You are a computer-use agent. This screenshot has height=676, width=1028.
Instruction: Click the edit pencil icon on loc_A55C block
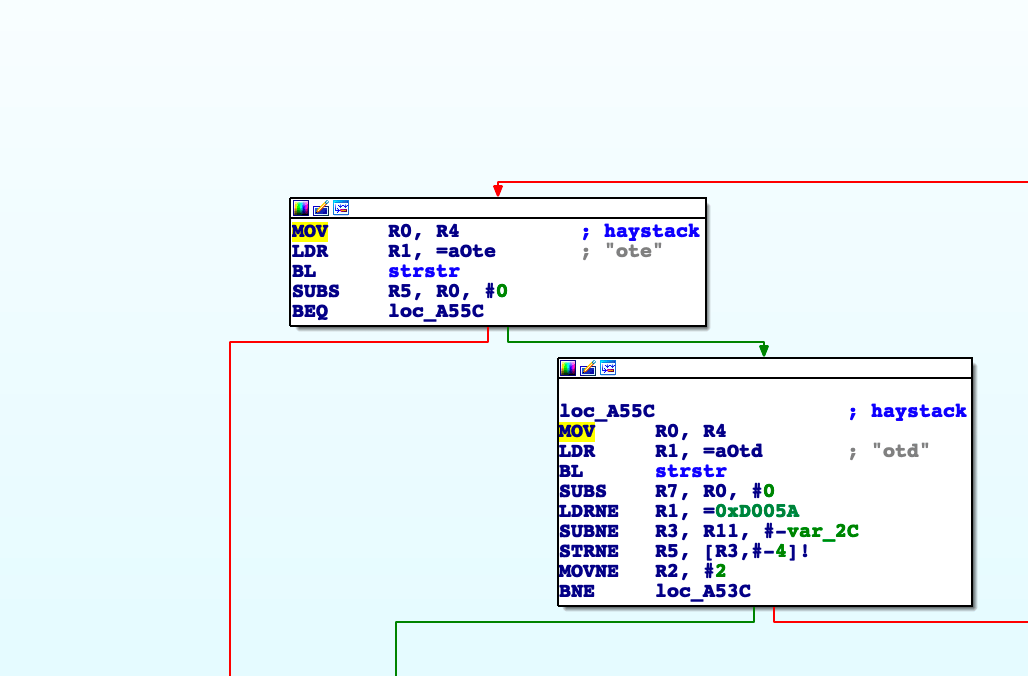point(588,367)
